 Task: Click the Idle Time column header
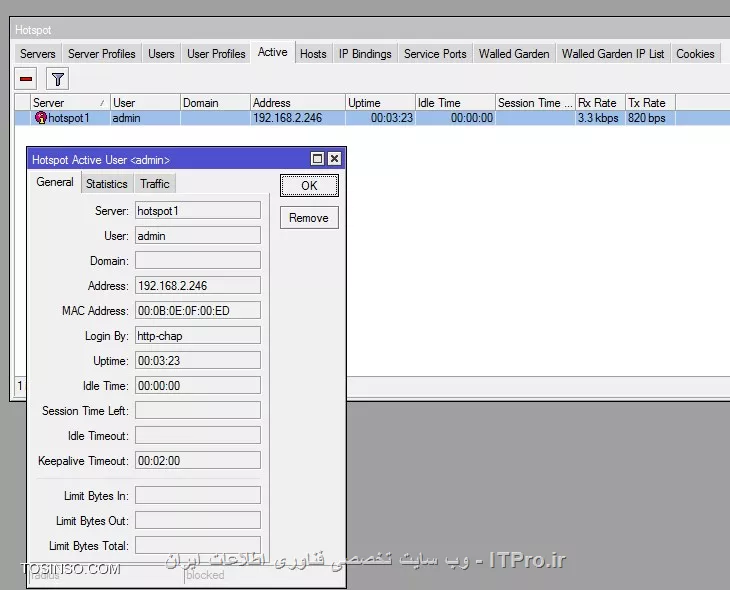point(455,103)
